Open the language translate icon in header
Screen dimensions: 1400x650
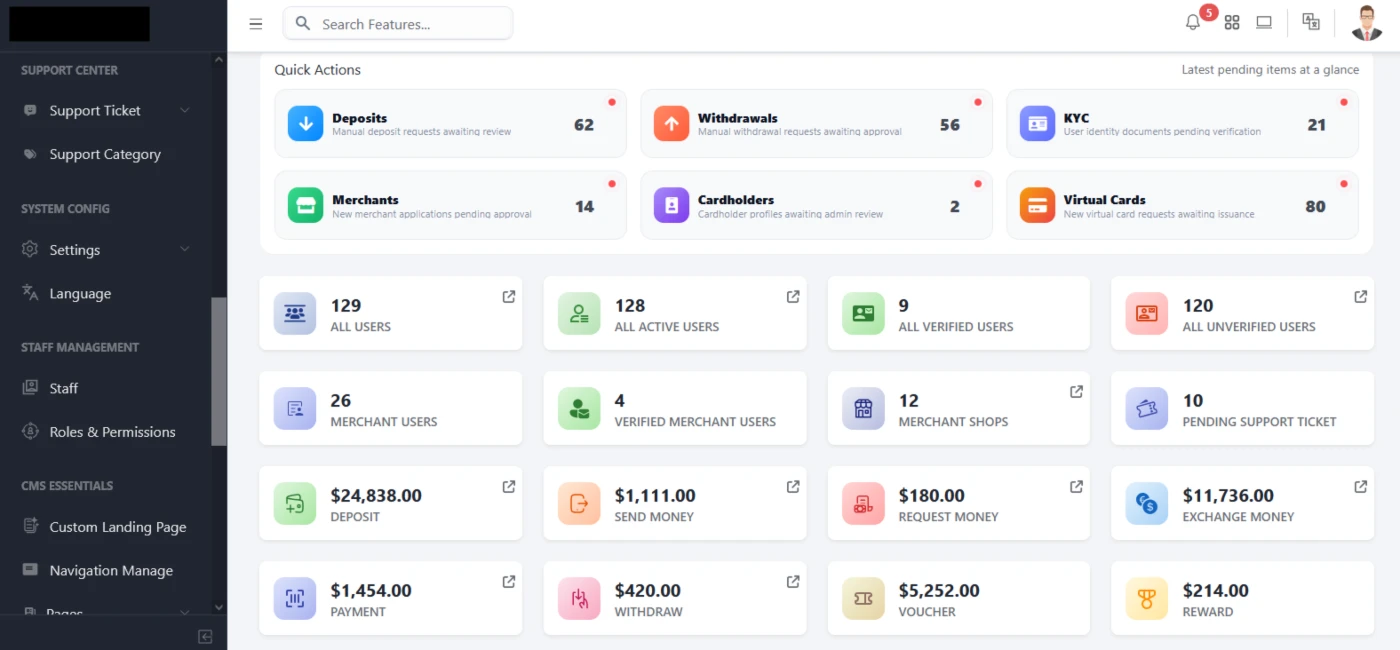point(1311,22)
